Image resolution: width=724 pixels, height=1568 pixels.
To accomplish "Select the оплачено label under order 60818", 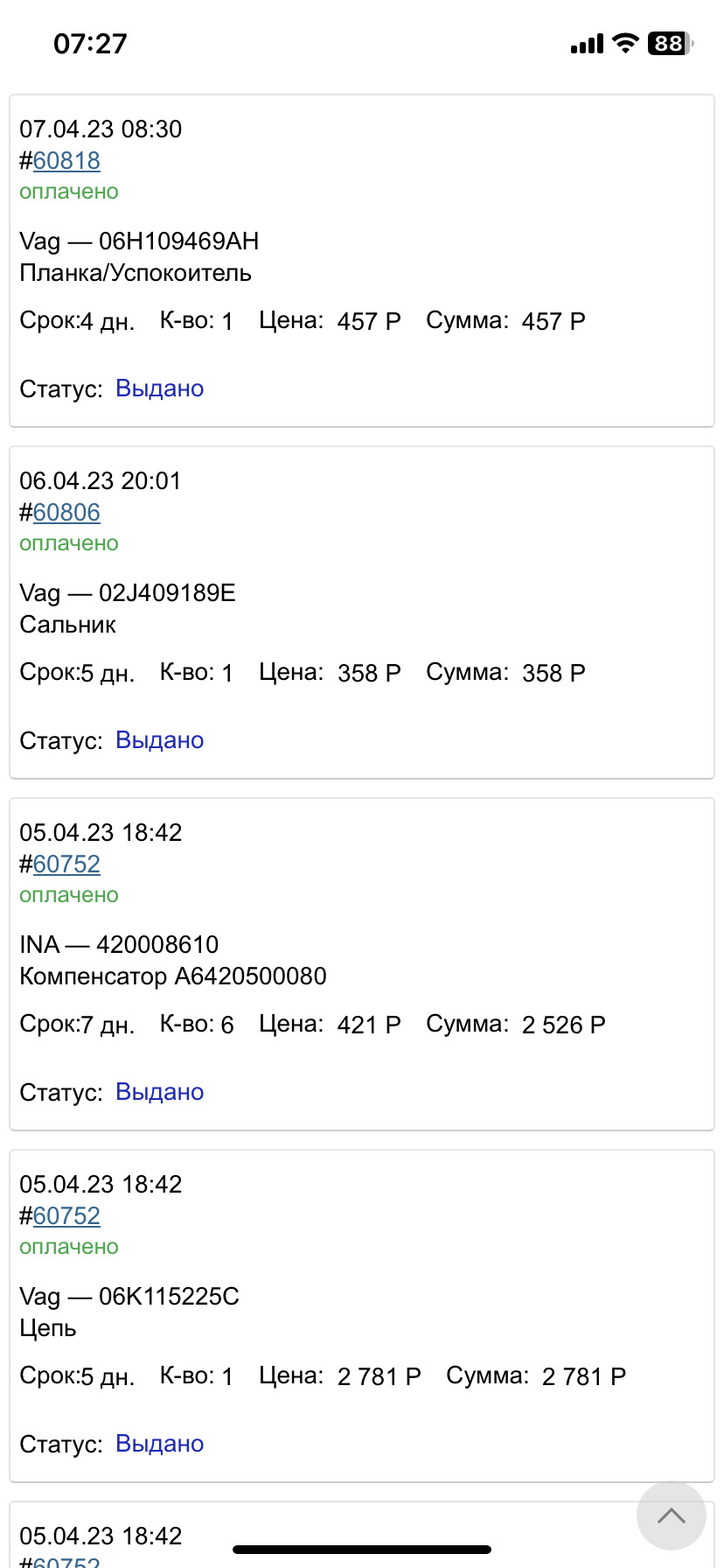I will [x=69, y=192].
